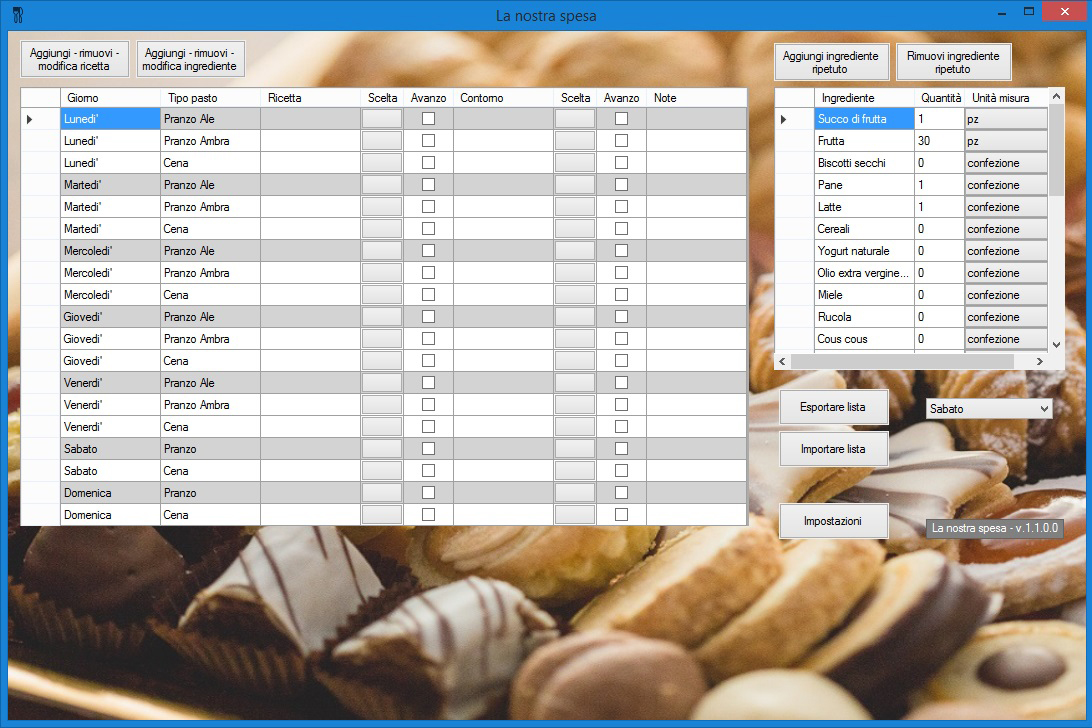Enable the second Avanzo checkbox for Domenica Cena
The height and width of the screenshot is (728, 1092).
pos(621,515)
